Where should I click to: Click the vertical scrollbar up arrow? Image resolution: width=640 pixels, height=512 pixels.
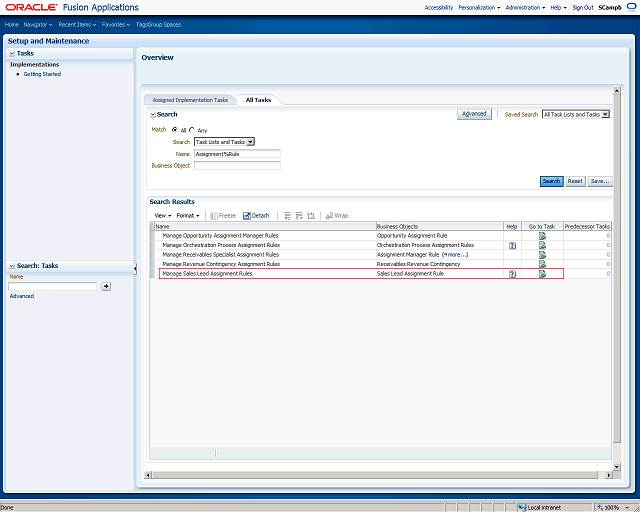[x=617, y=90]
